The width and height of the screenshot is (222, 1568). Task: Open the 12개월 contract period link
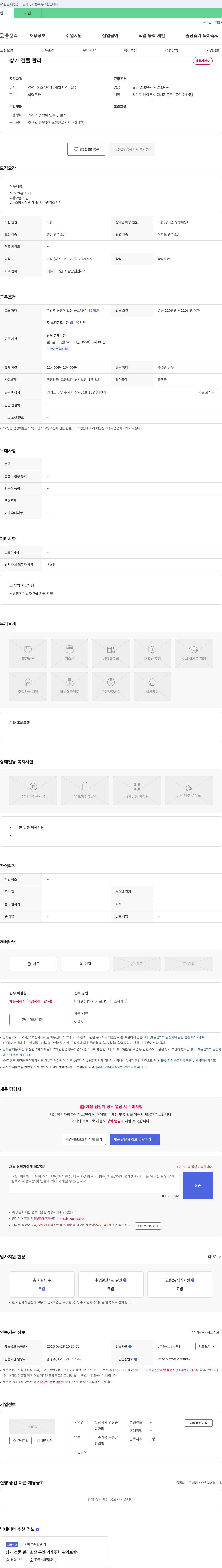point(94,311)
